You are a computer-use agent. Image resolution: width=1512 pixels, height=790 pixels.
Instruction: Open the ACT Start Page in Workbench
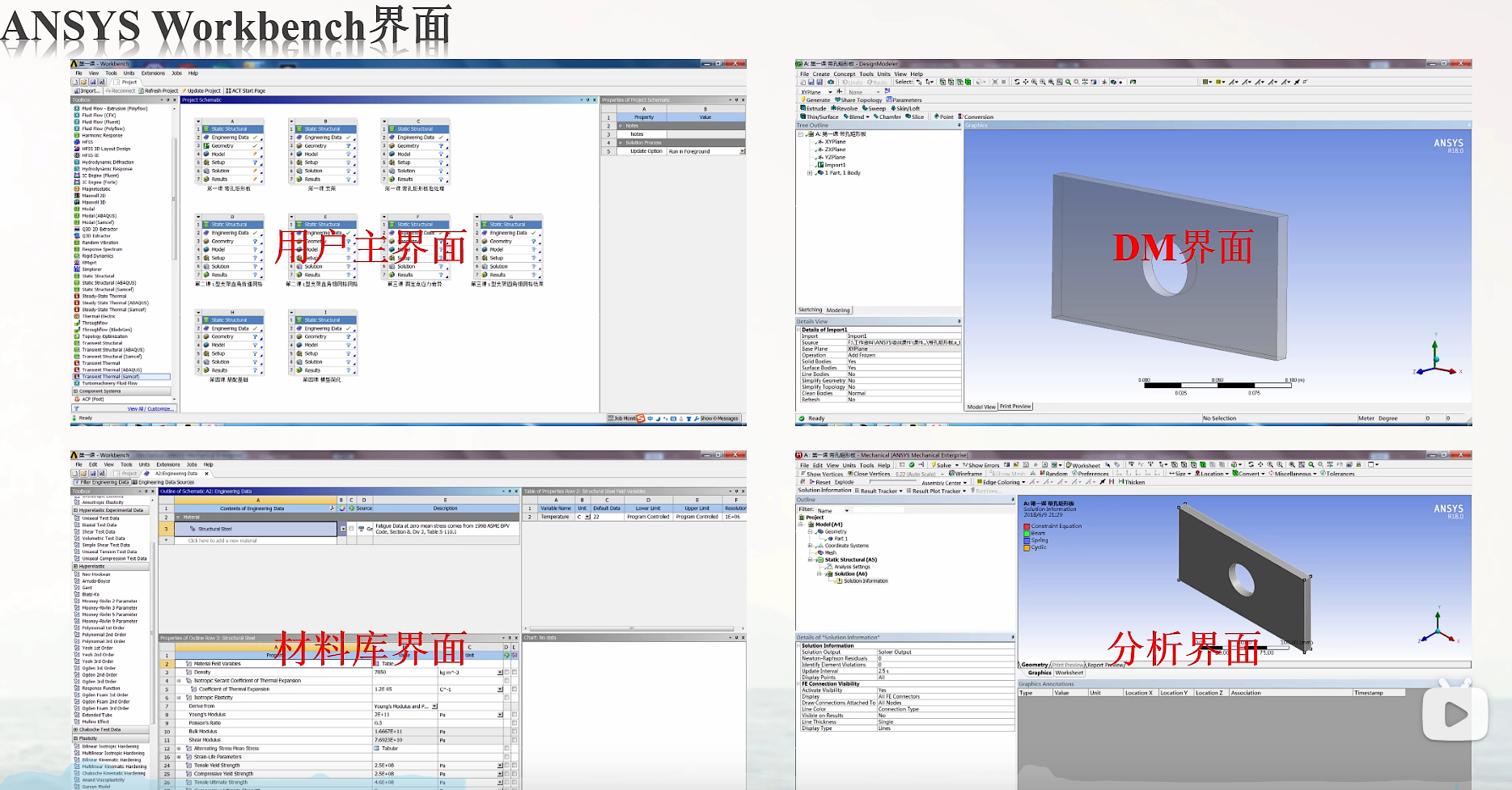(x=246, y=91)
